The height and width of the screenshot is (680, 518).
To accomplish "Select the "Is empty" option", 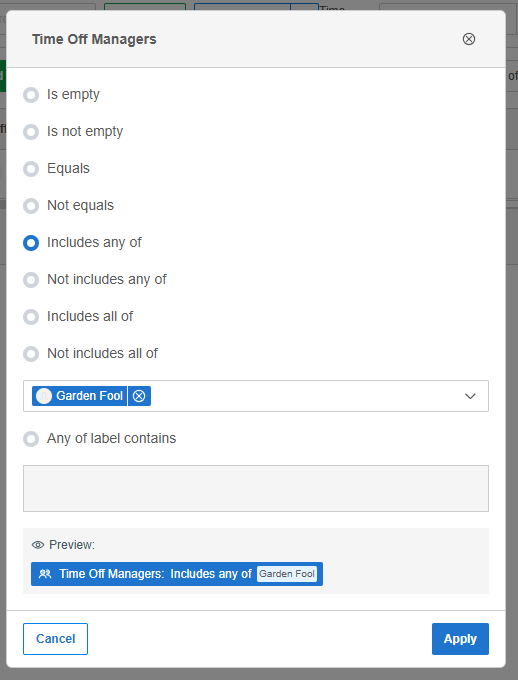I will click(31, 95).
